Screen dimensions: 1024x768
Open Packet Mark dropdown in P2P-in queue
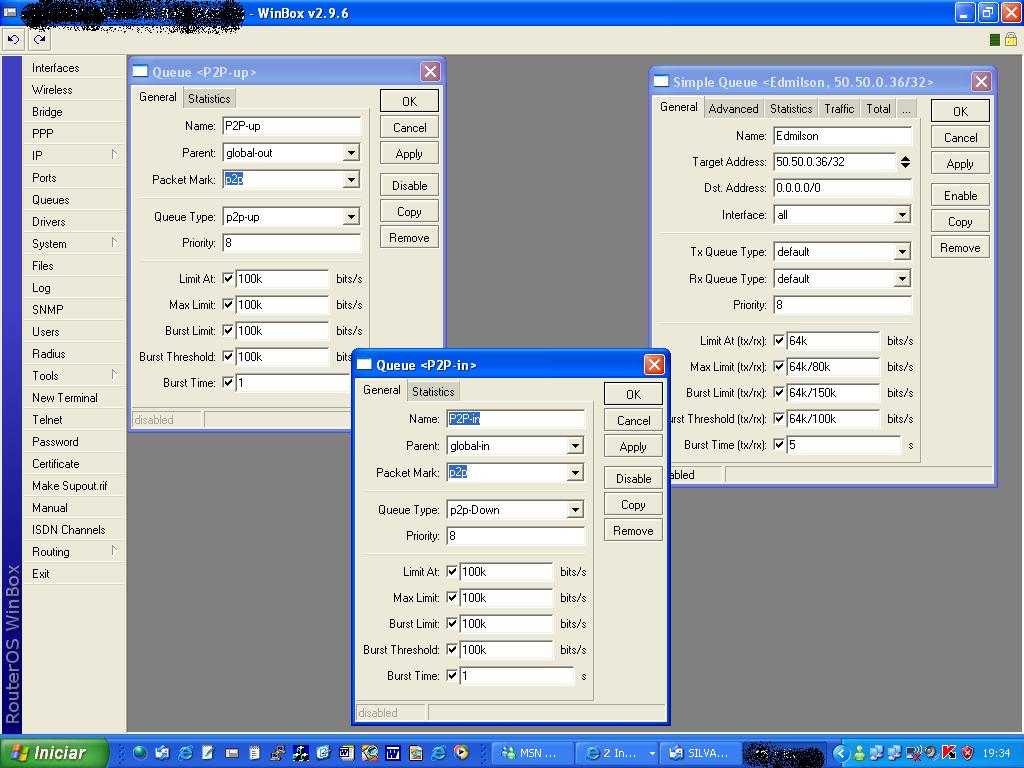[575, 473]
